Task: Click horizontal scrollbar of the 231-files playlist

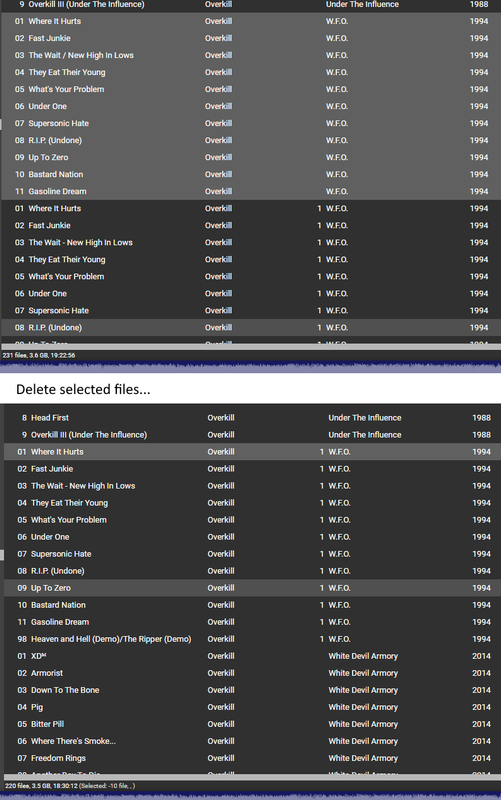Action: click(250, 347)
